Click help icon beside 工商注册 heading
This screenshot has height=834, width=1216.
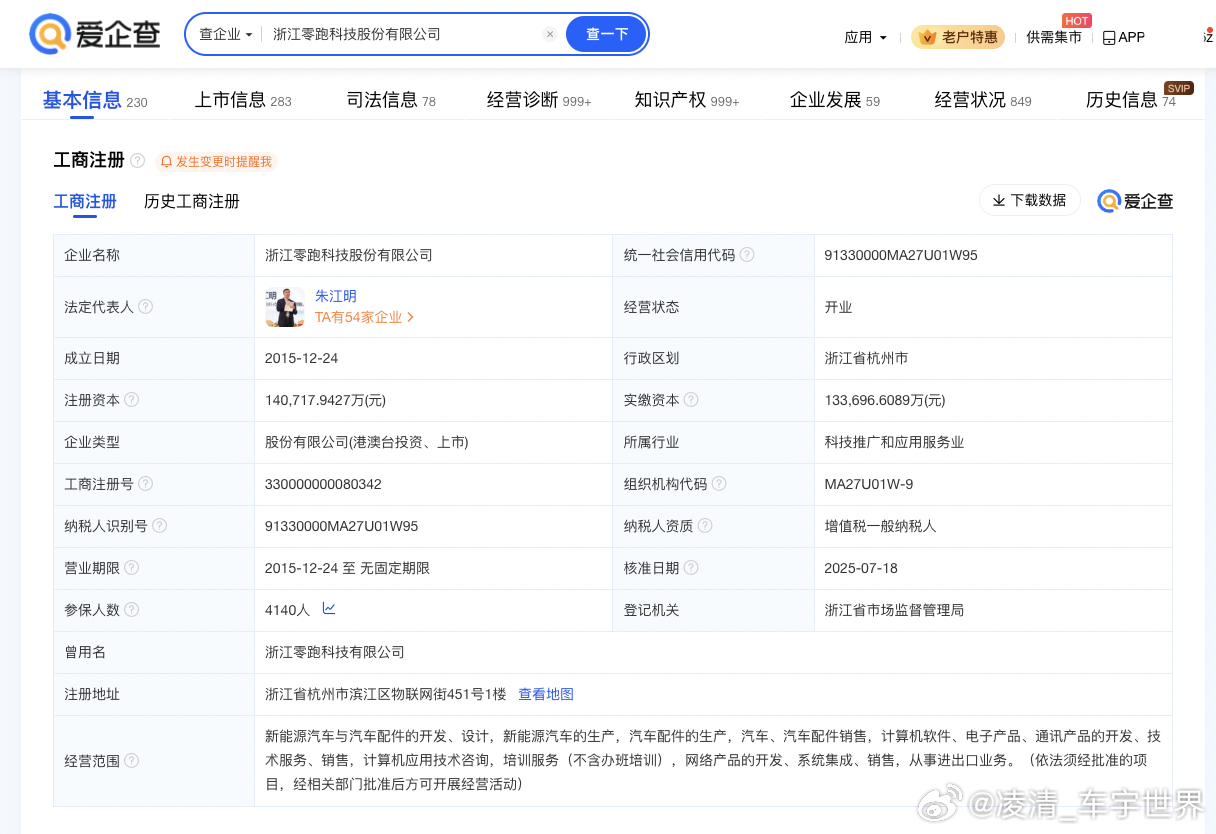click(x=138, y=161)
